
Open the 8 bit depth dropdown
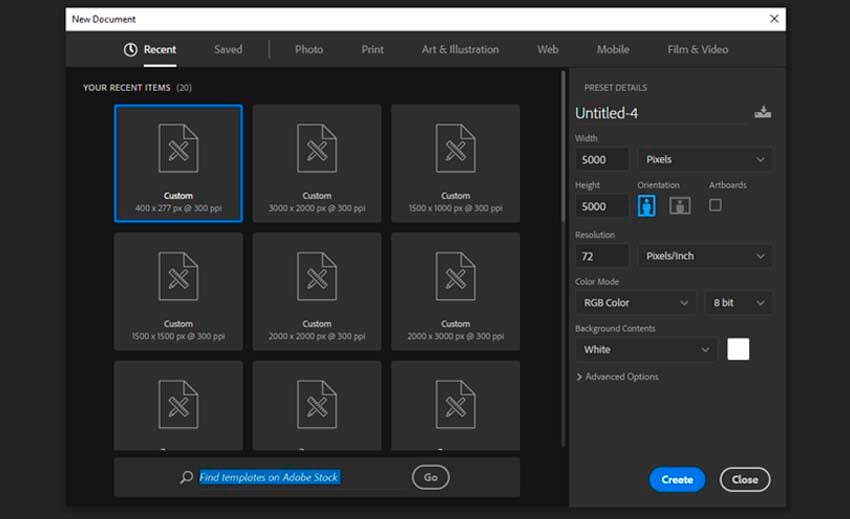click(739, 303)
